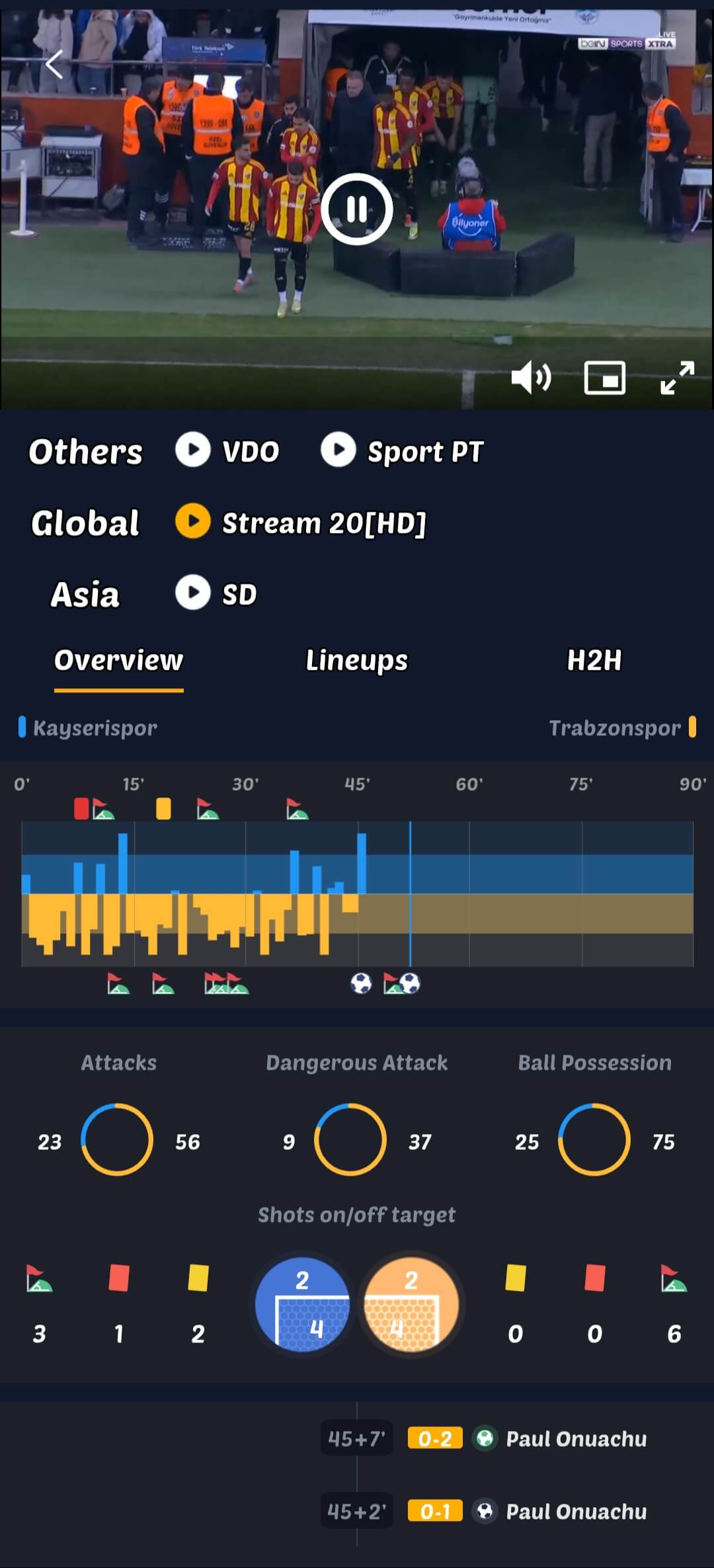This screenshot has height=1568, width=714.
Task: Select the Sport PT stream source
Action: [402, 451]
